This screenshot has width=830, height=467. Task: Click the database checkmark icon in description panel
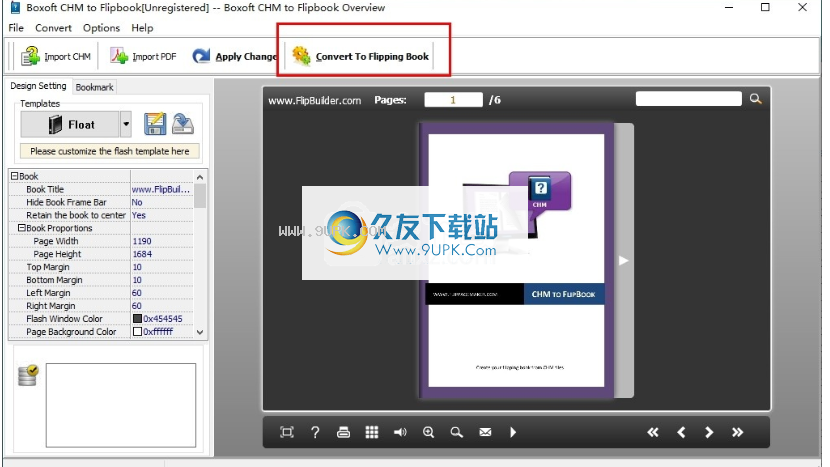click(x=28, y=375)
